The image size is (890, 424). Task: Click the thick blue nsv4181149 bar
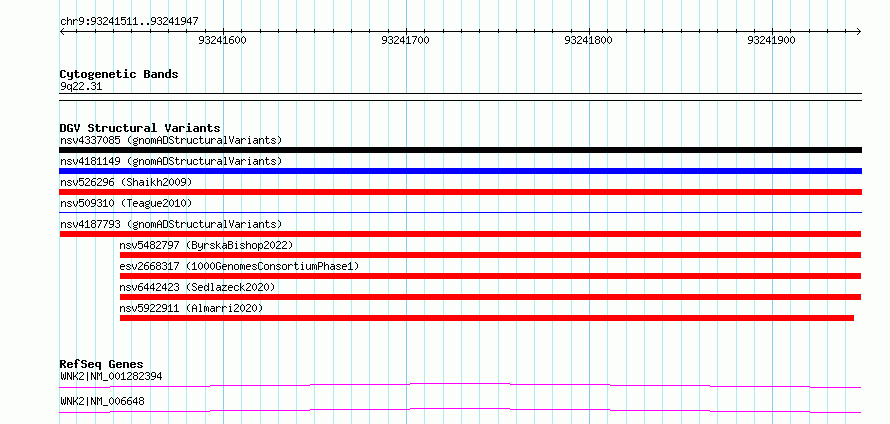(460, 171)
